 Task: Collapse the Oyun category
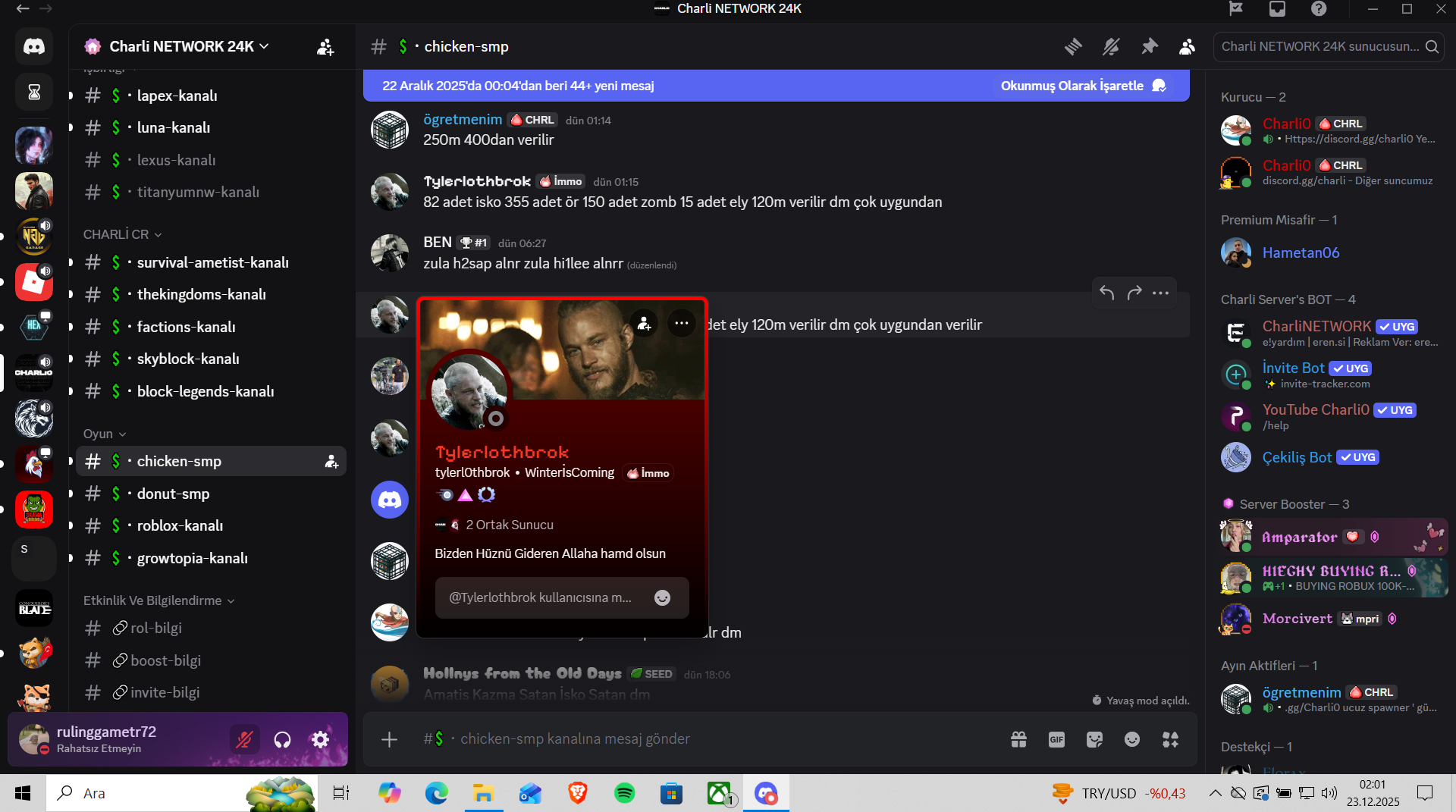point(105,434)
